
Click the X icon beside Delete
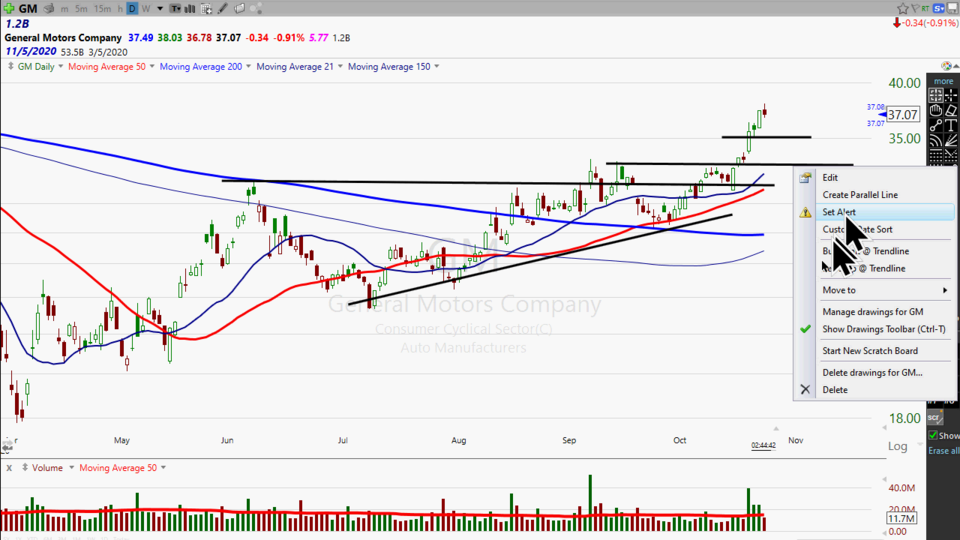tap(805, 389)
